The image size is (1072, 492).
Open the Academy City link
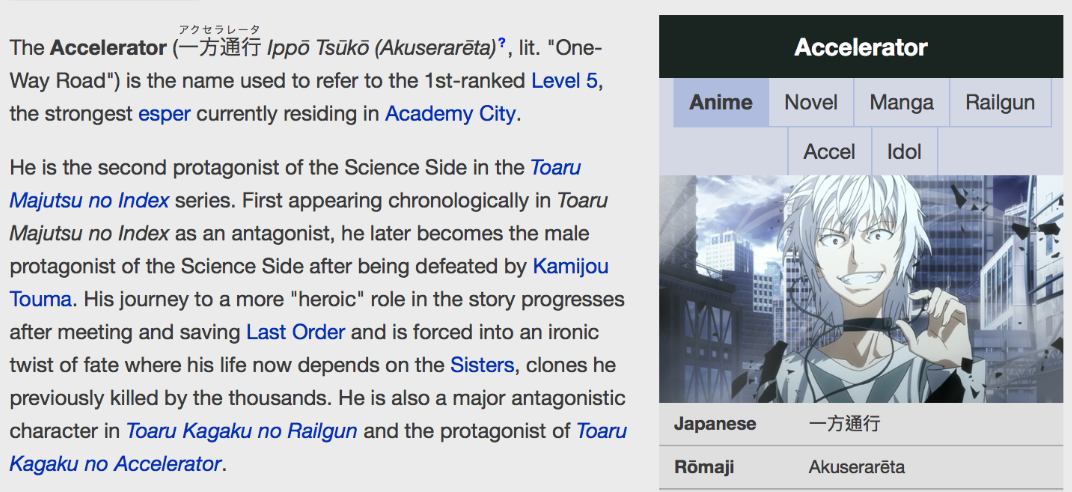[x=450, y=113]
